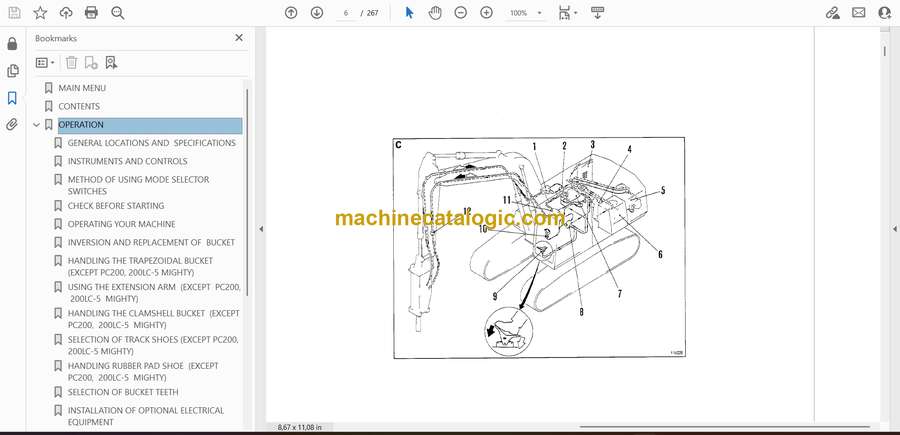Image resolution: width=900 pixels, height=435 pixels.
Task: Open SELECTION OF BUCKET TEETH bookmark
Action: [123, 392]
